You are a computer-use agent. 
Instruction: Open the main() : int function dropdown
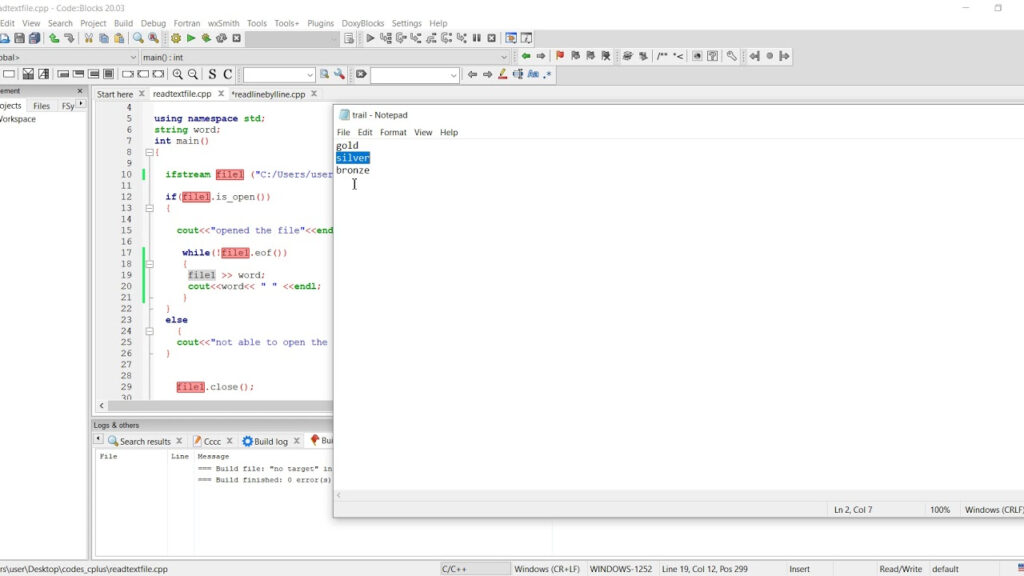click(325, 57)
